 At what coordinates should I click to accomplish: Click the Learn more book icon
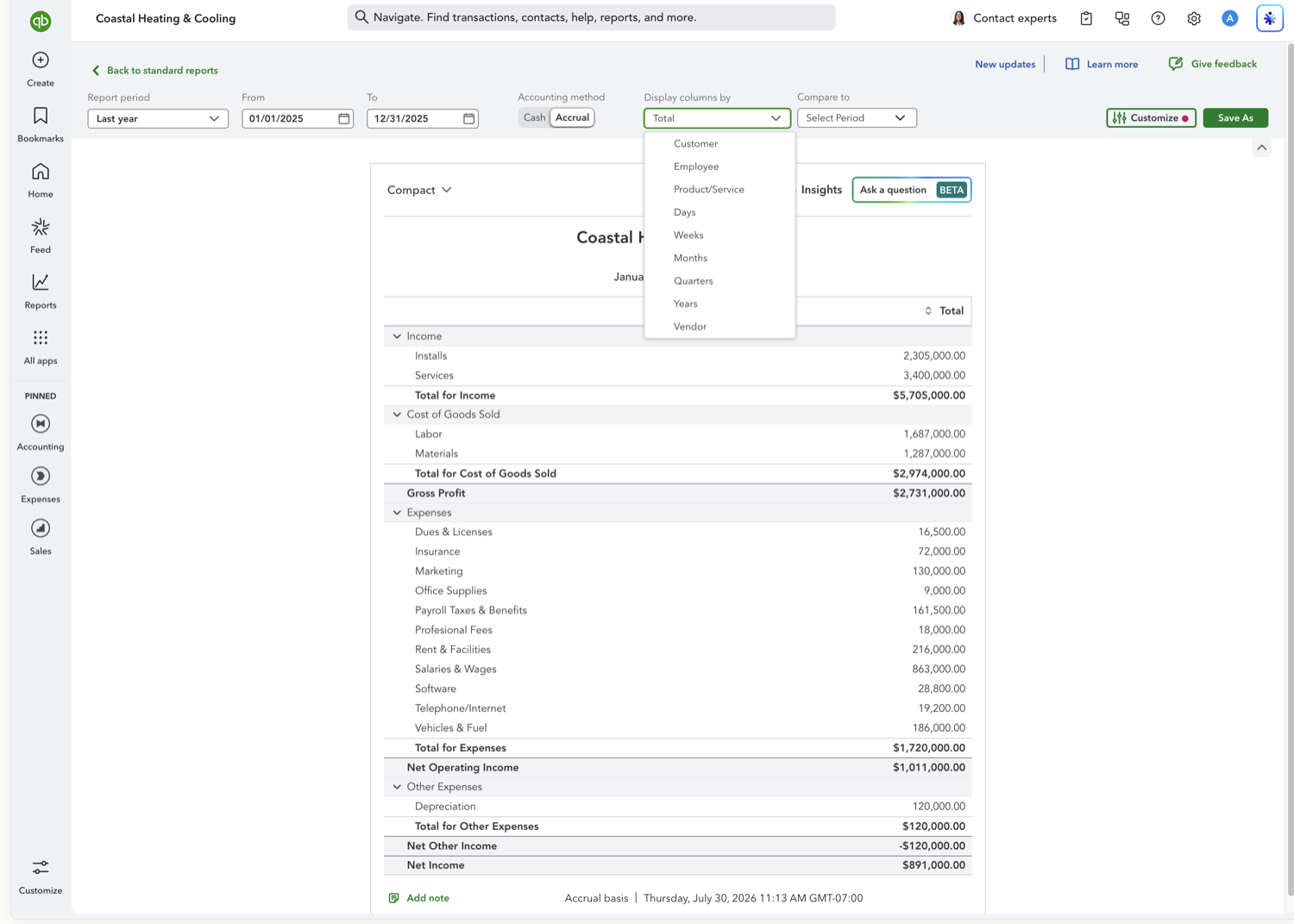click(x=1072, y=64)
